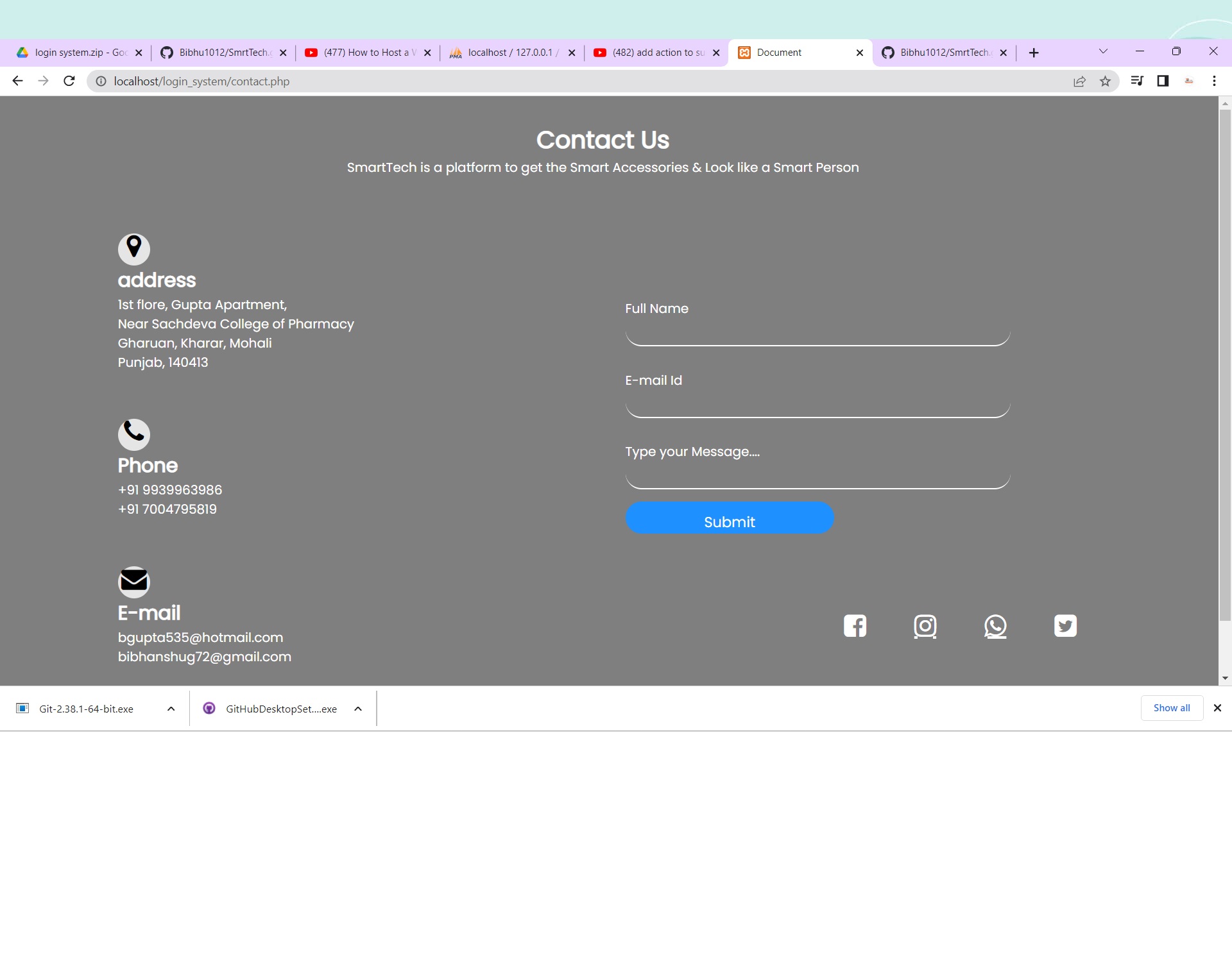
Task: Click the location pin icon above address
Action: (133, 249)
